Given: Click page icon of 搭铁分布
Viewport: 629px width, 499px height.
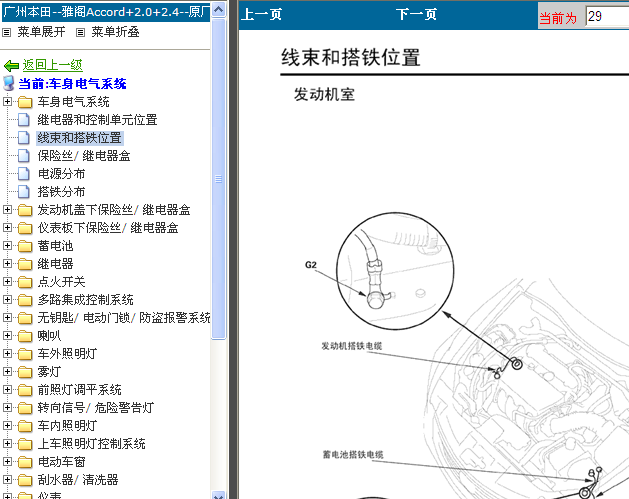Looking at the screenshot, I should 24,192.
